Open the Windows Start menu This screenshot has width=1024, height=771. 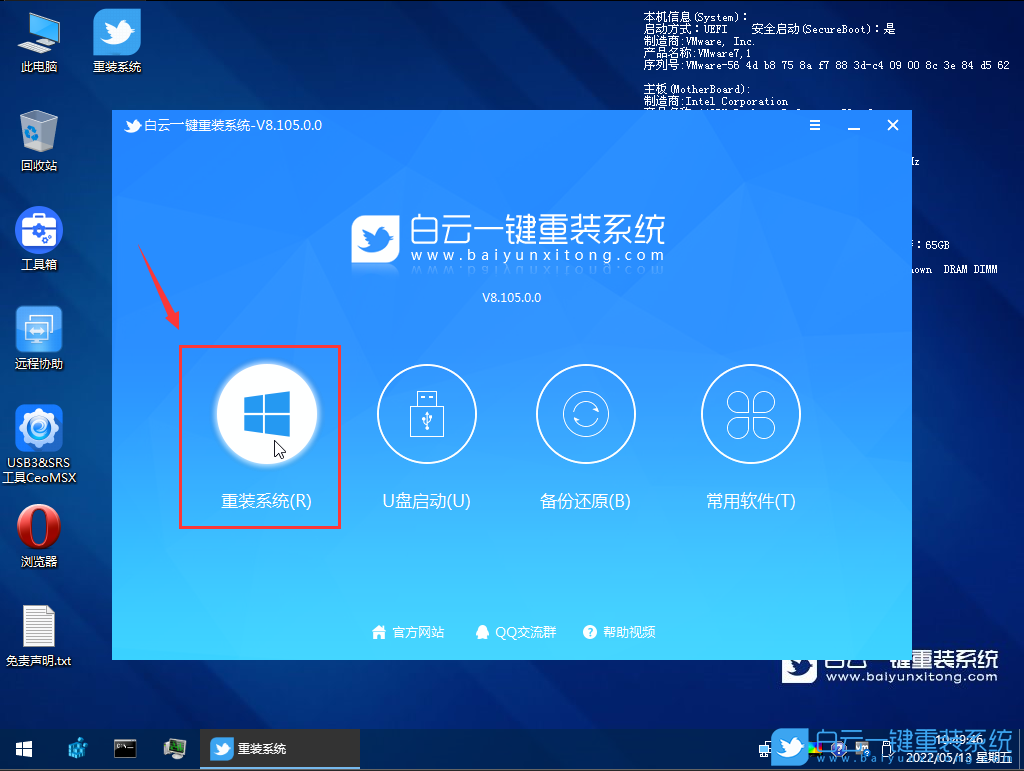coord(22,748)
